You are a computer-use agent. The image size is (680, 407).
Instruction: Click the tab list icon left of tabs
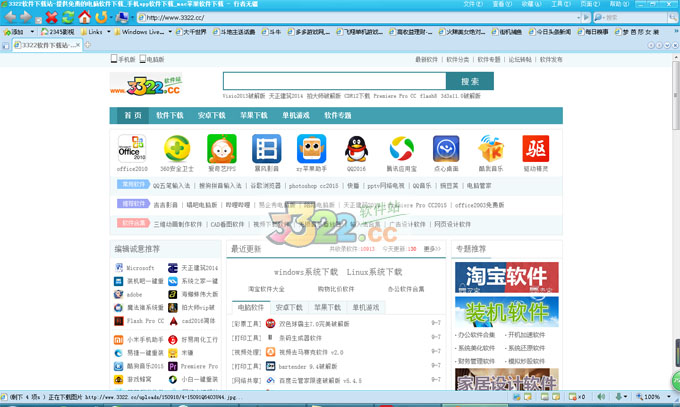(x=6, y=45)
